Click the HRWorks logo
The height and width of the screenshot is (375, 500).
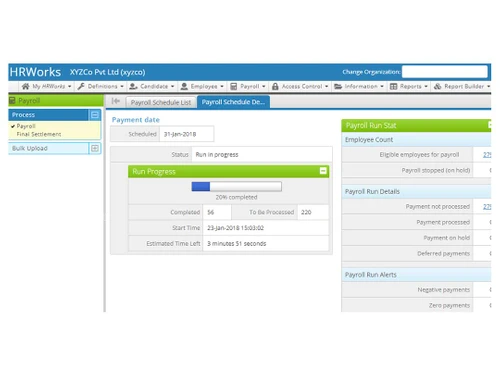(35, 72)
